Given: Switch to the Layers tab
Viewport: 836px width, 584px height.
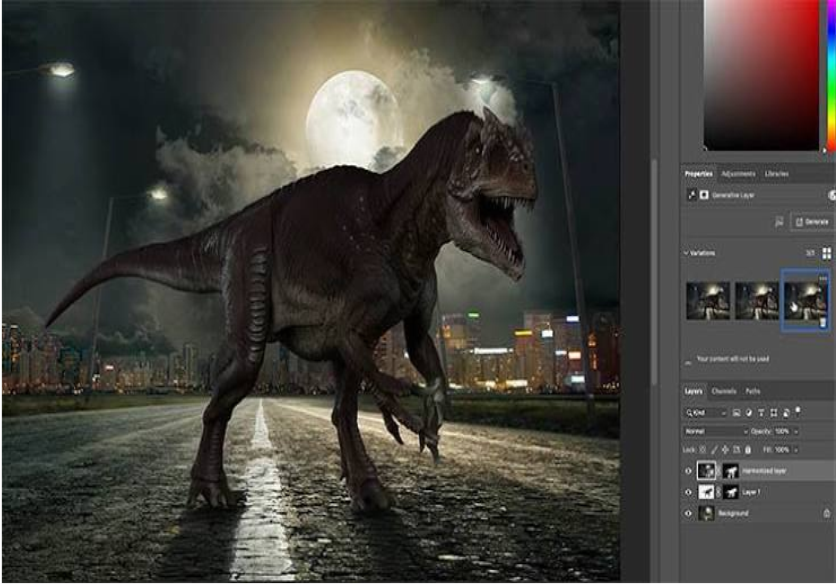Looking at the screenshot, I should [694, 391].
